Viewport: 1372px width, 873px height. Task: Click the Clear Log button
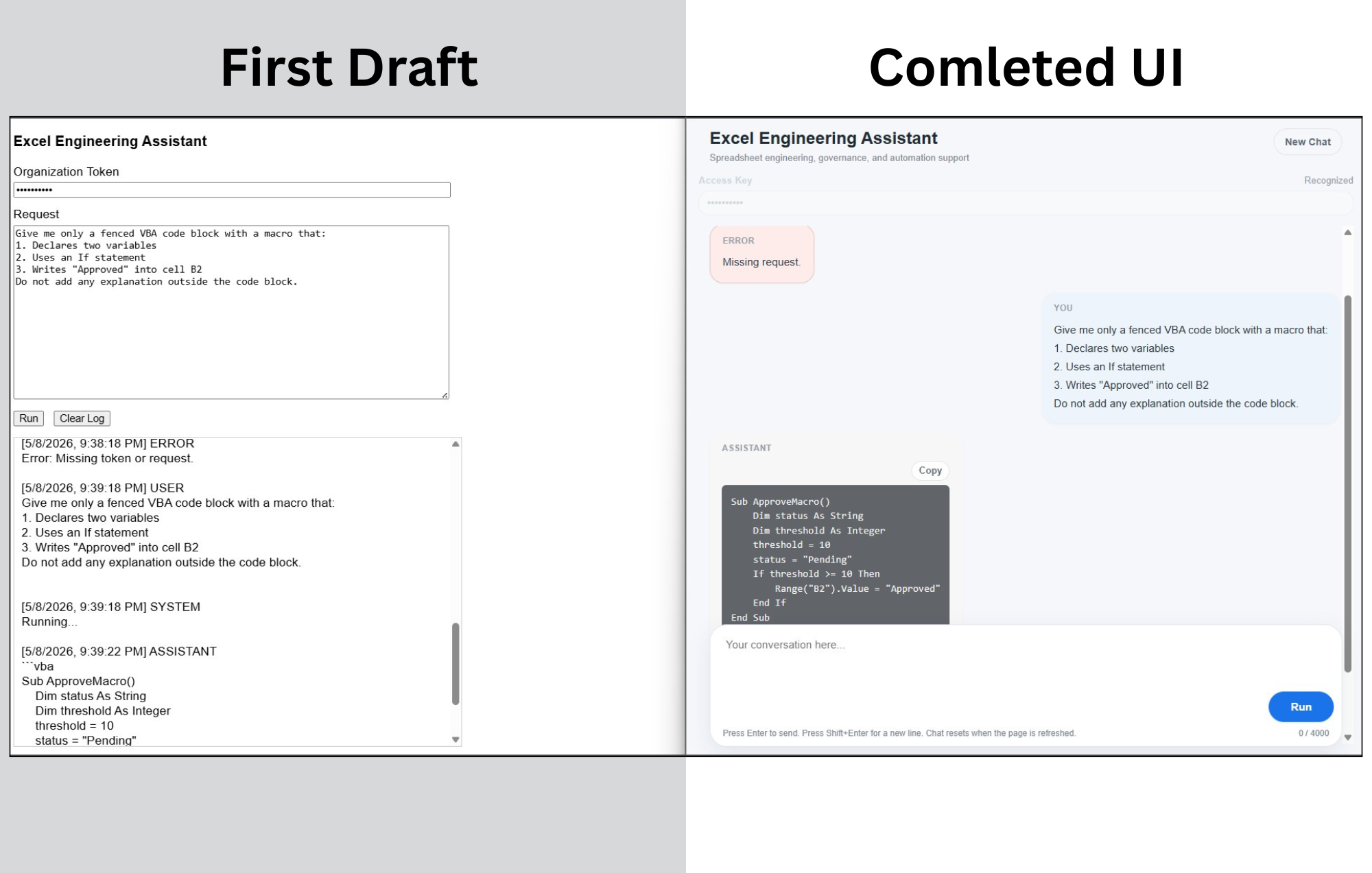pos(82,418)
